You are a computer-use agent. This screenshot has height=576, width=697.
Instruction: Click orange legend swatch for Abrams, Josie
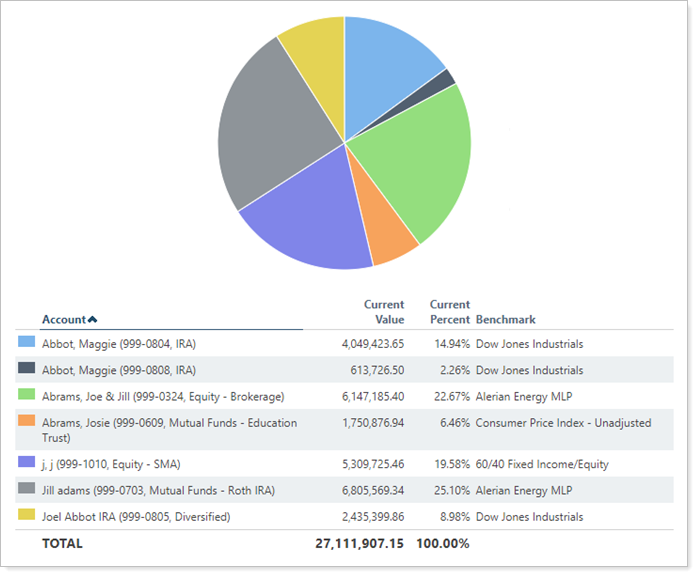tap(27, 422)
